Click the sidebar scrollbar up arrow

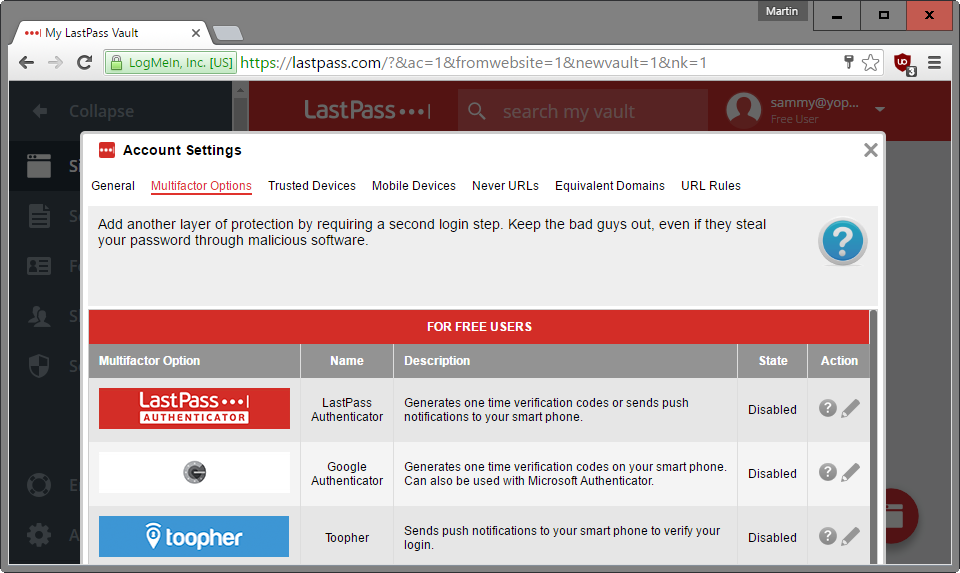tap(240, 90)
